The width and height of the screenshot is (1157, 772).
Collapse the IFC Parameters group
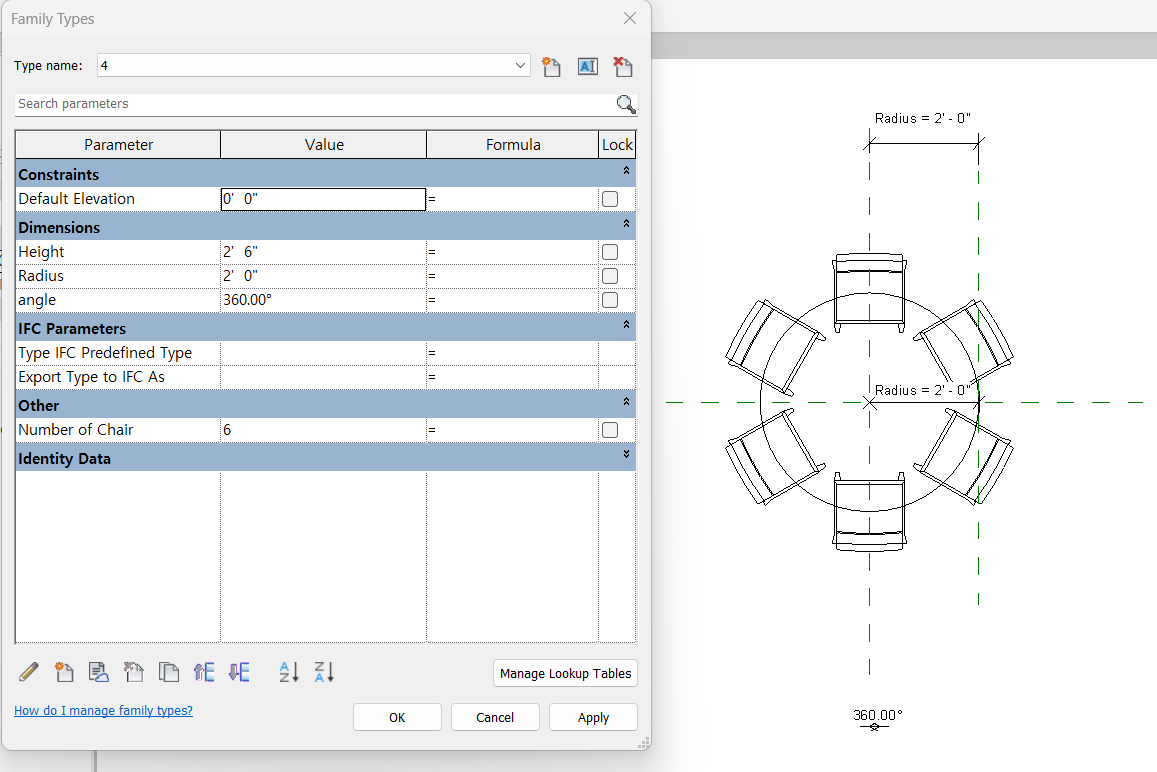click(626, 325)
